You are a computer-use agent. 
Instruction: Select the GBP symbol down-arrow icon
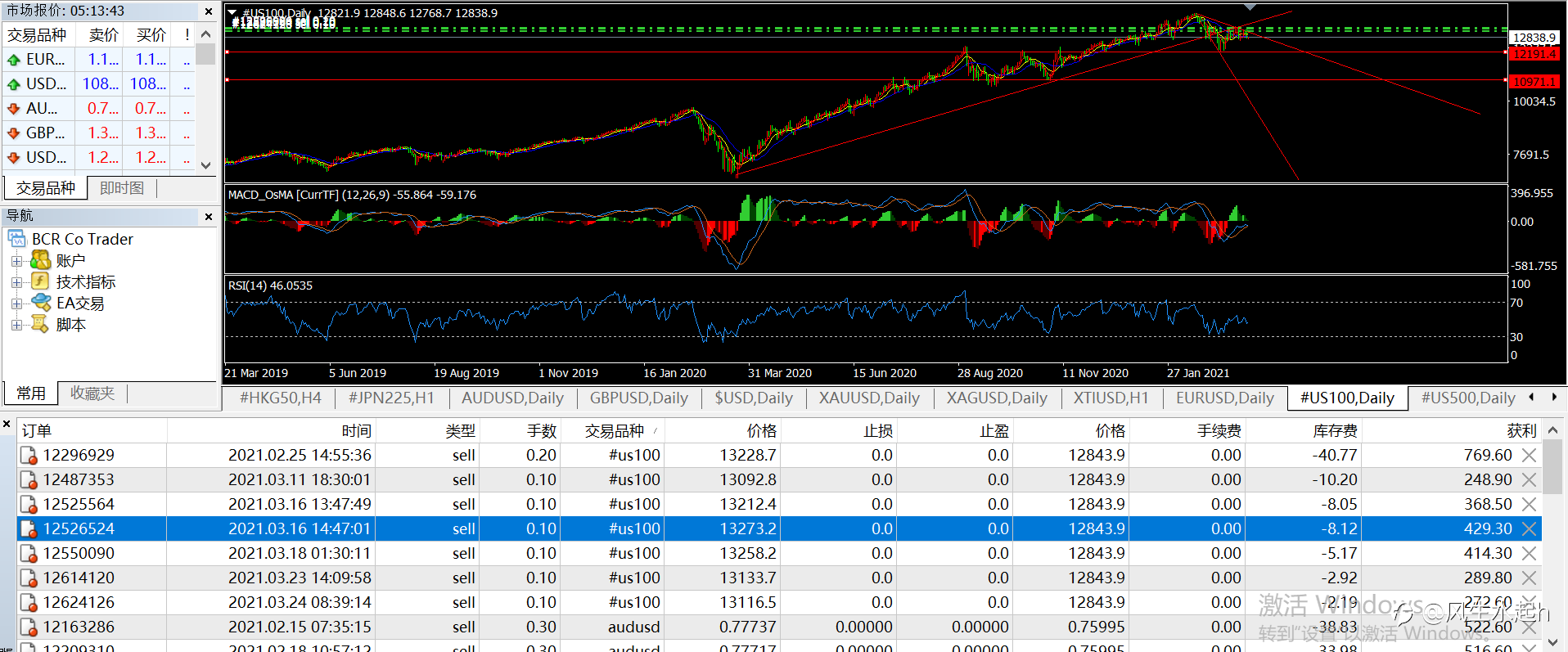[x=14, y=133]
